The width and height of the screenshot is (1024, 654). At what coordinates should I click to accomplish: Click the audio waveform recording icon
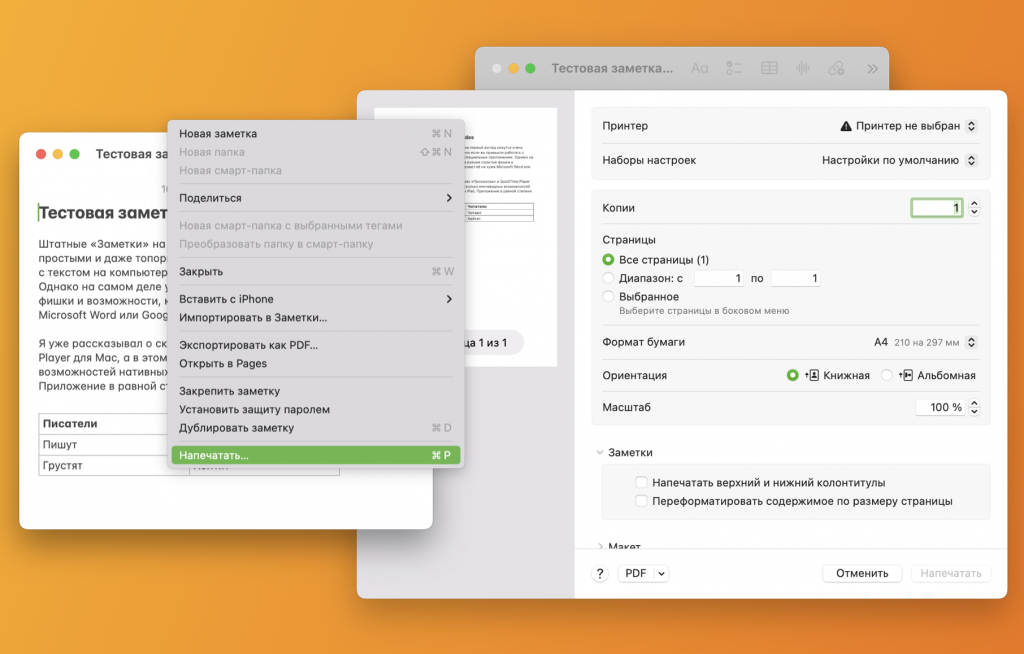(x=802, y=69)
